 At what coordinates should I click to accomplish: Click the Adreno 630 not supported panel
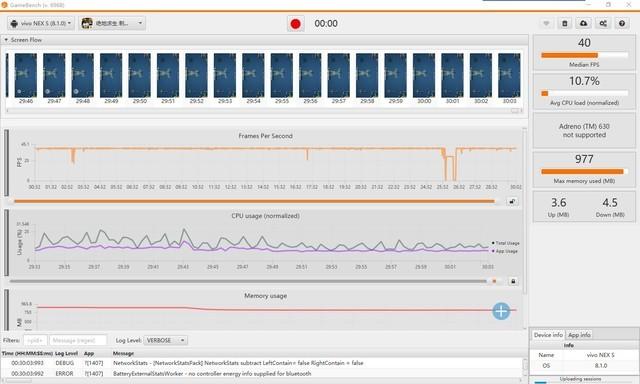(x=584, y=131)
